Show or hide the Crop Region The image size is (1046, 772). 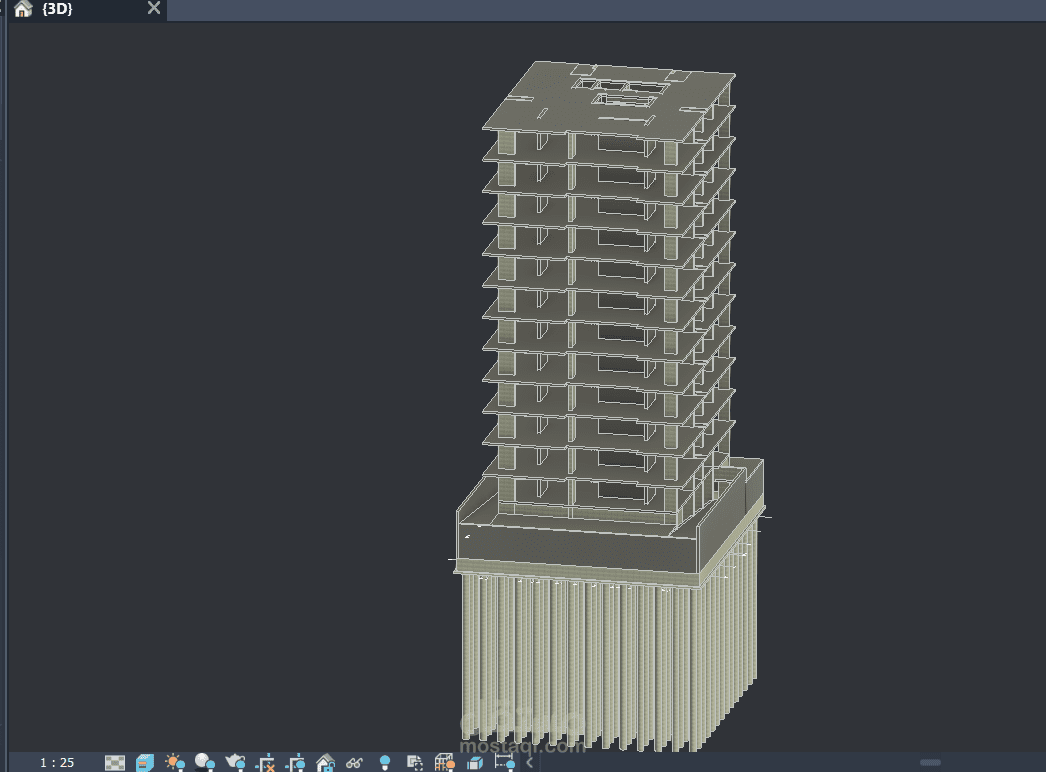(x=295, y=762)
